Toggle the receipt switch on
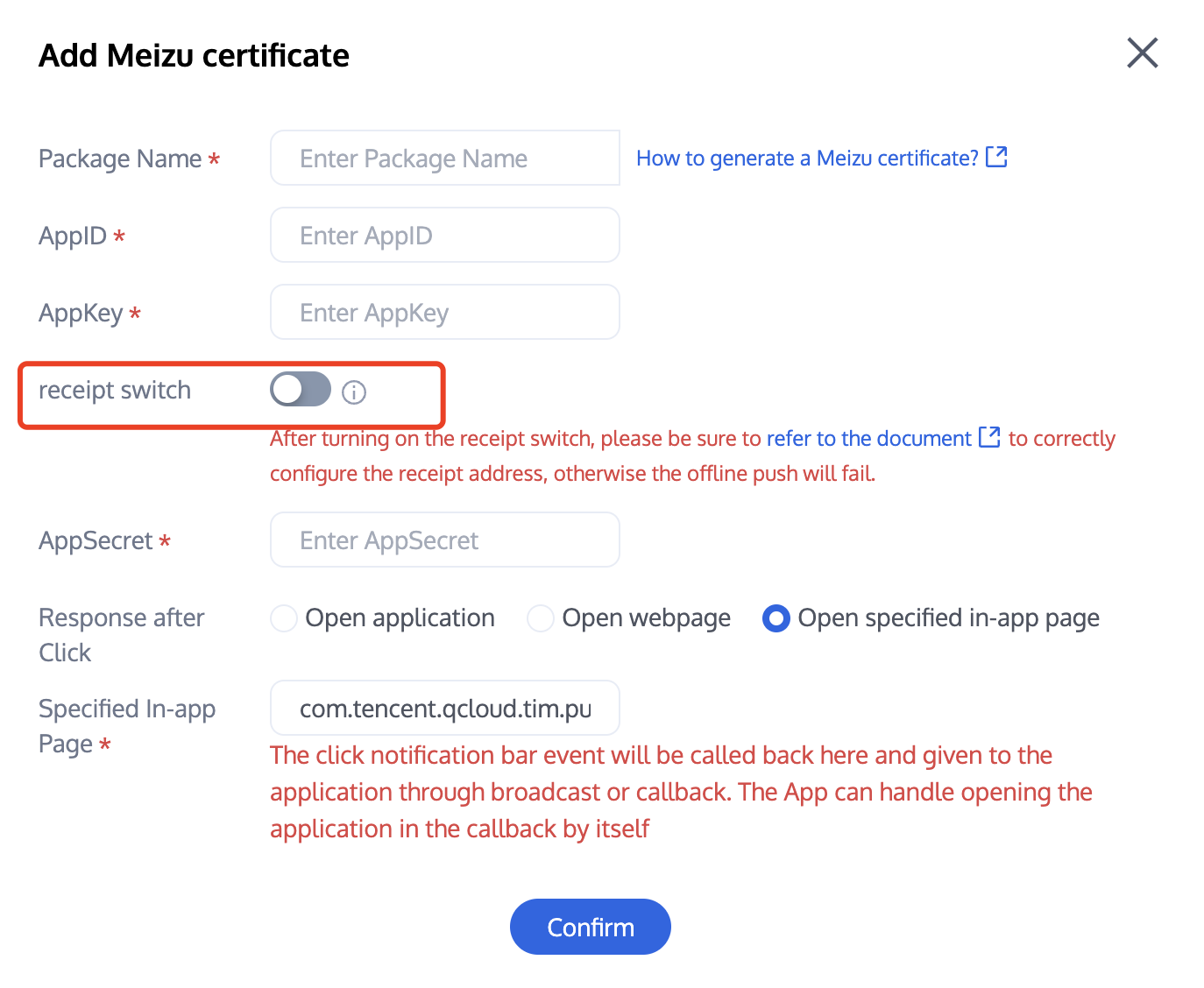This screenshot has width=1204, height=988. pos(301,390)
